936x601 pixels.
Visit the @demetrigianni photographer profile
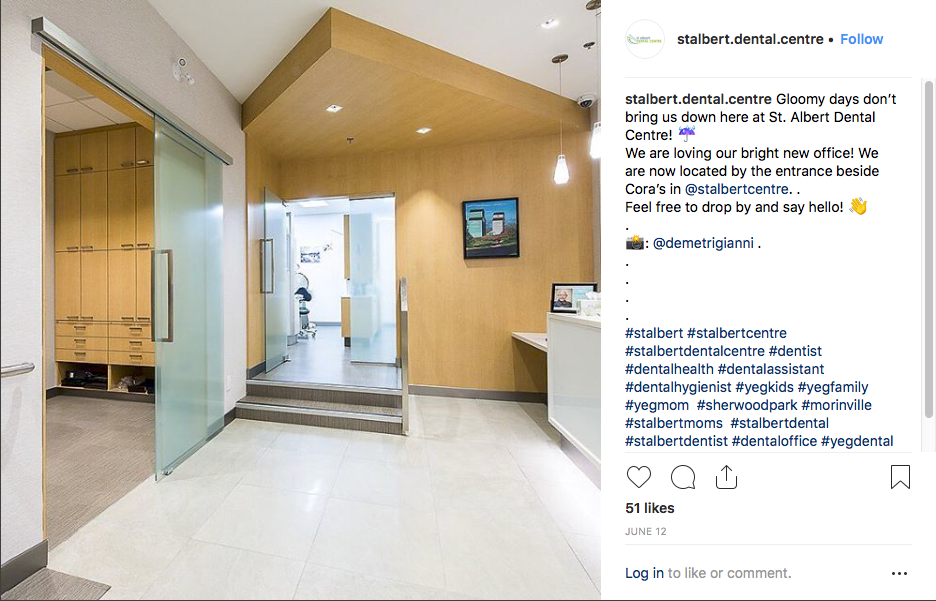(x=703, y=243)
